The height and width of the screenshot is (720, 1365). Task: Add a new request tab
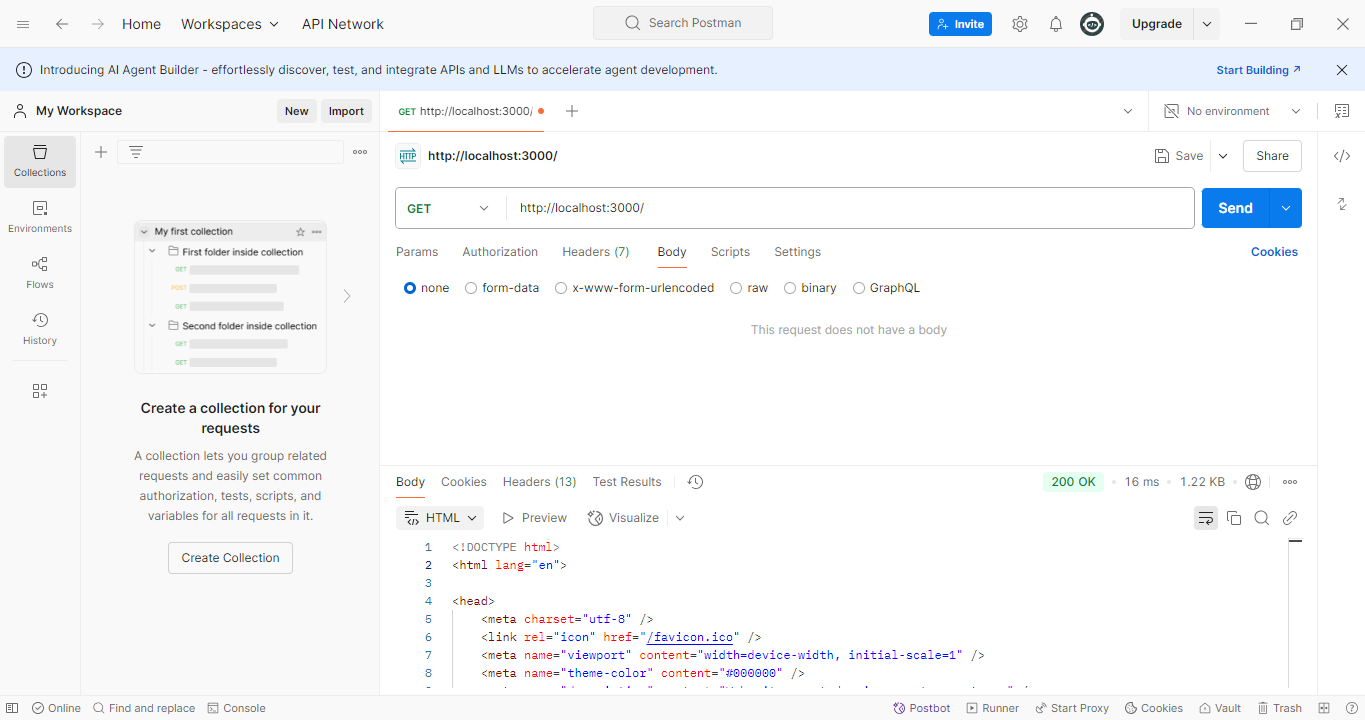[572, 111]
